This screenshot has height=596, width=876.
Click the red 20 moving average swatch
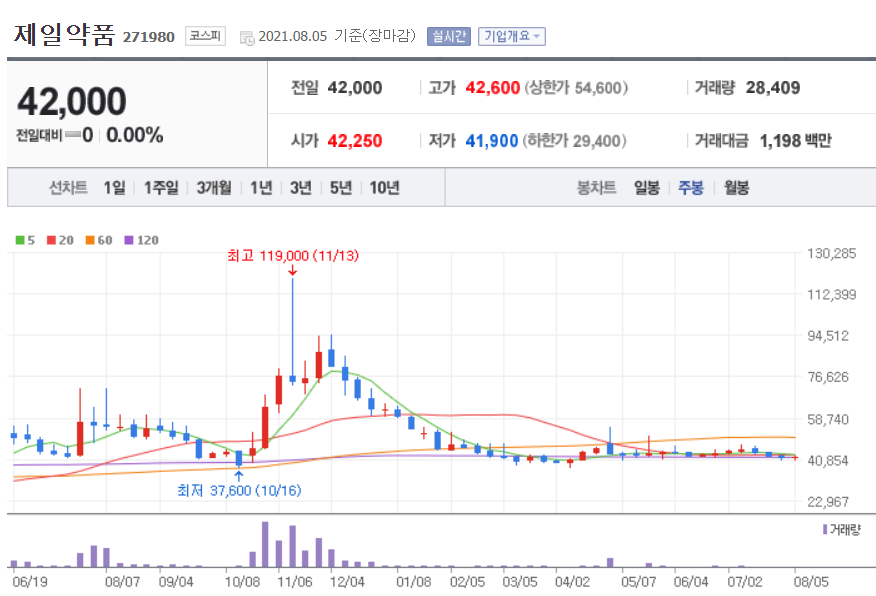(51, 240)
